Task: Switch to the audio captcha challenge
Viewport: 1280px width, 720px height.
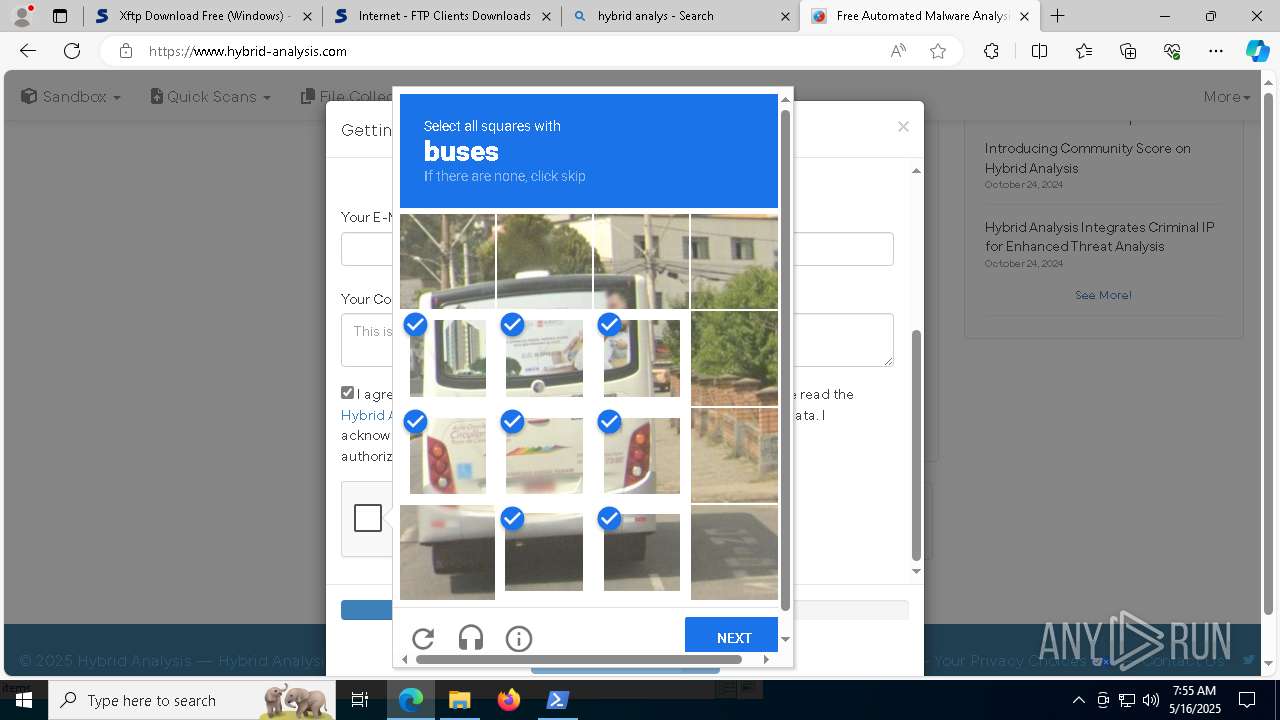Action: (x=471, y=638)
